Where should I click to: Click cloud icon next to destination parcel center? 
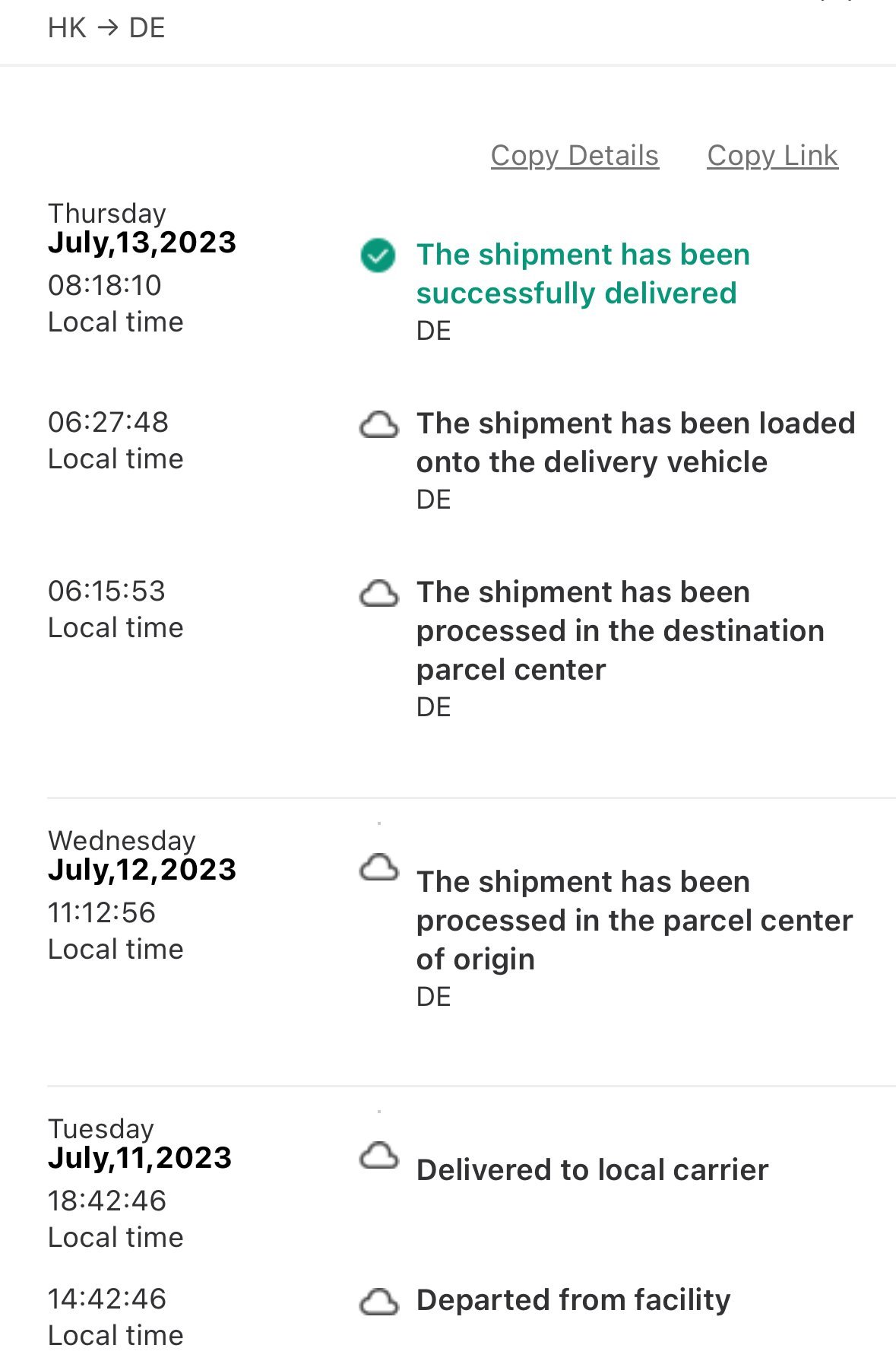click(378, 594)
